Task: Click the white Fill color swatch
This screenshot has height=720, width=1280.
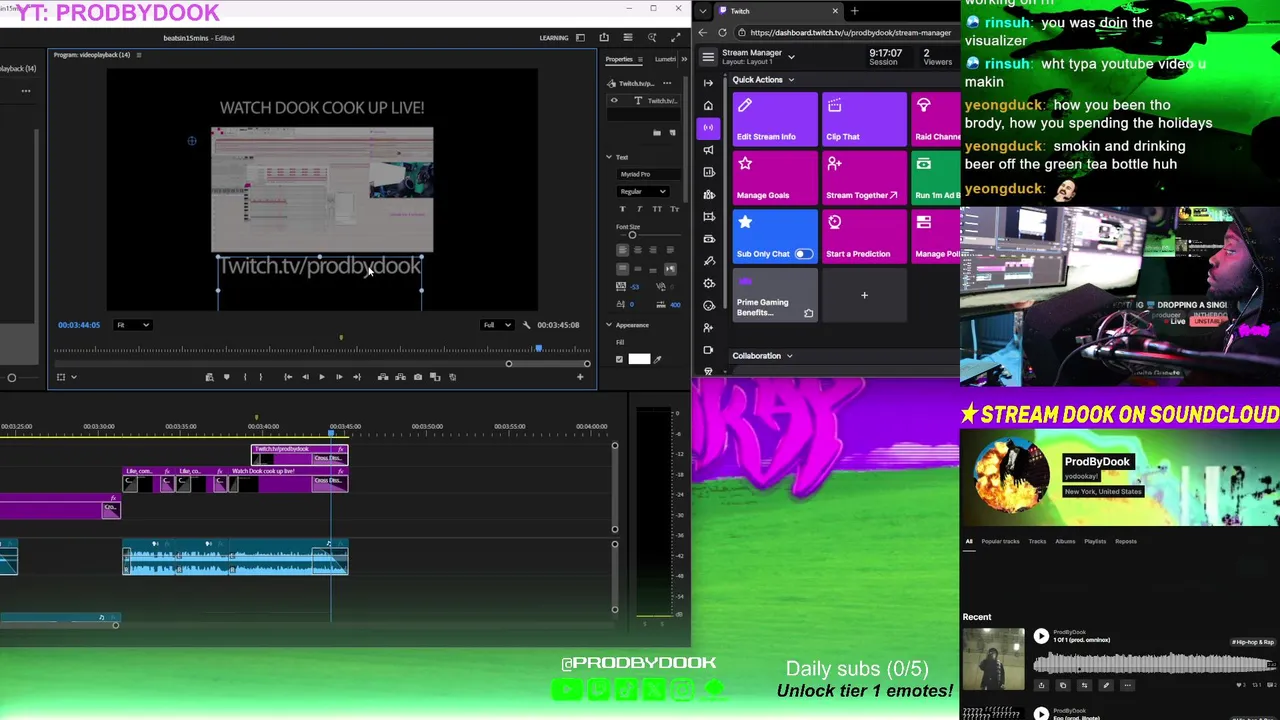Action: pyautogui.click(x=639, y=359)
